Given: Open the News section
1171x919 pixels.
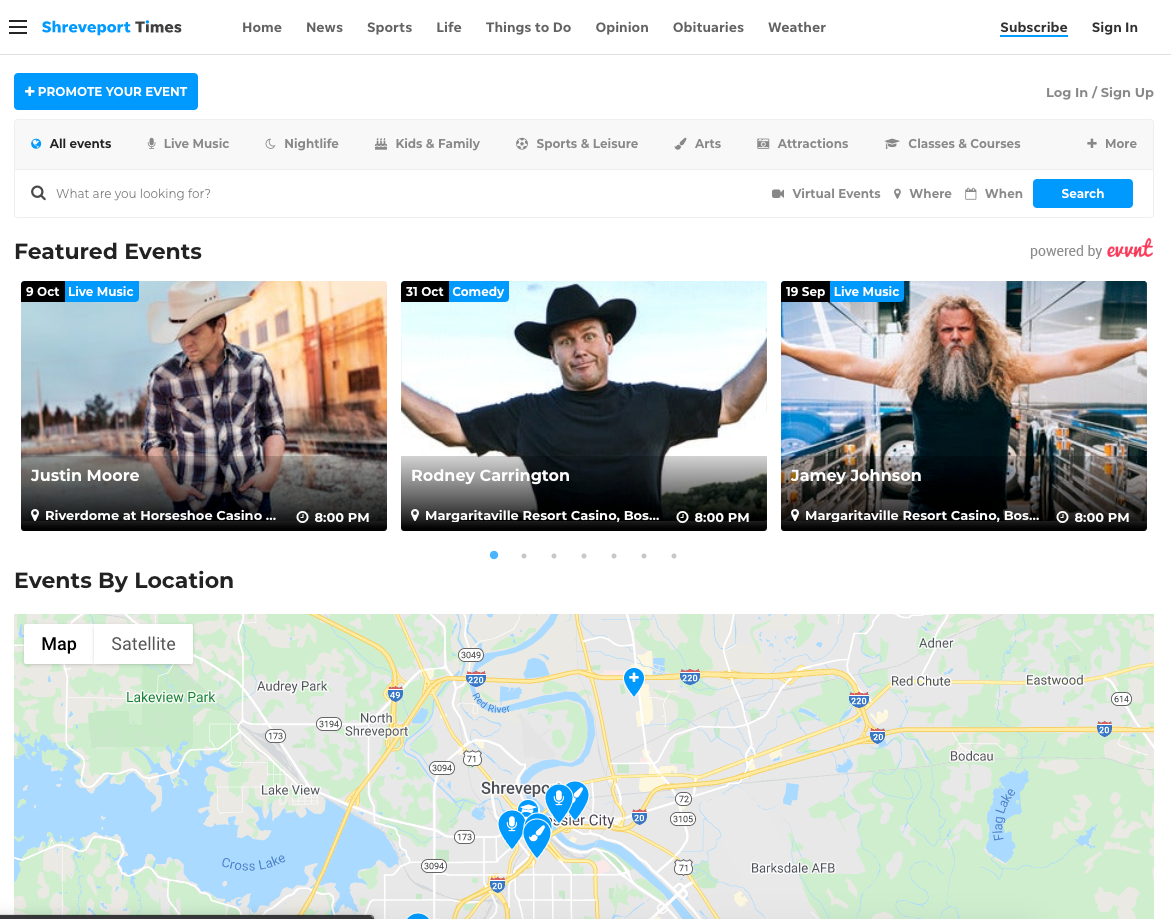Looking at the screenshot, I should click(x=324, y=27).
